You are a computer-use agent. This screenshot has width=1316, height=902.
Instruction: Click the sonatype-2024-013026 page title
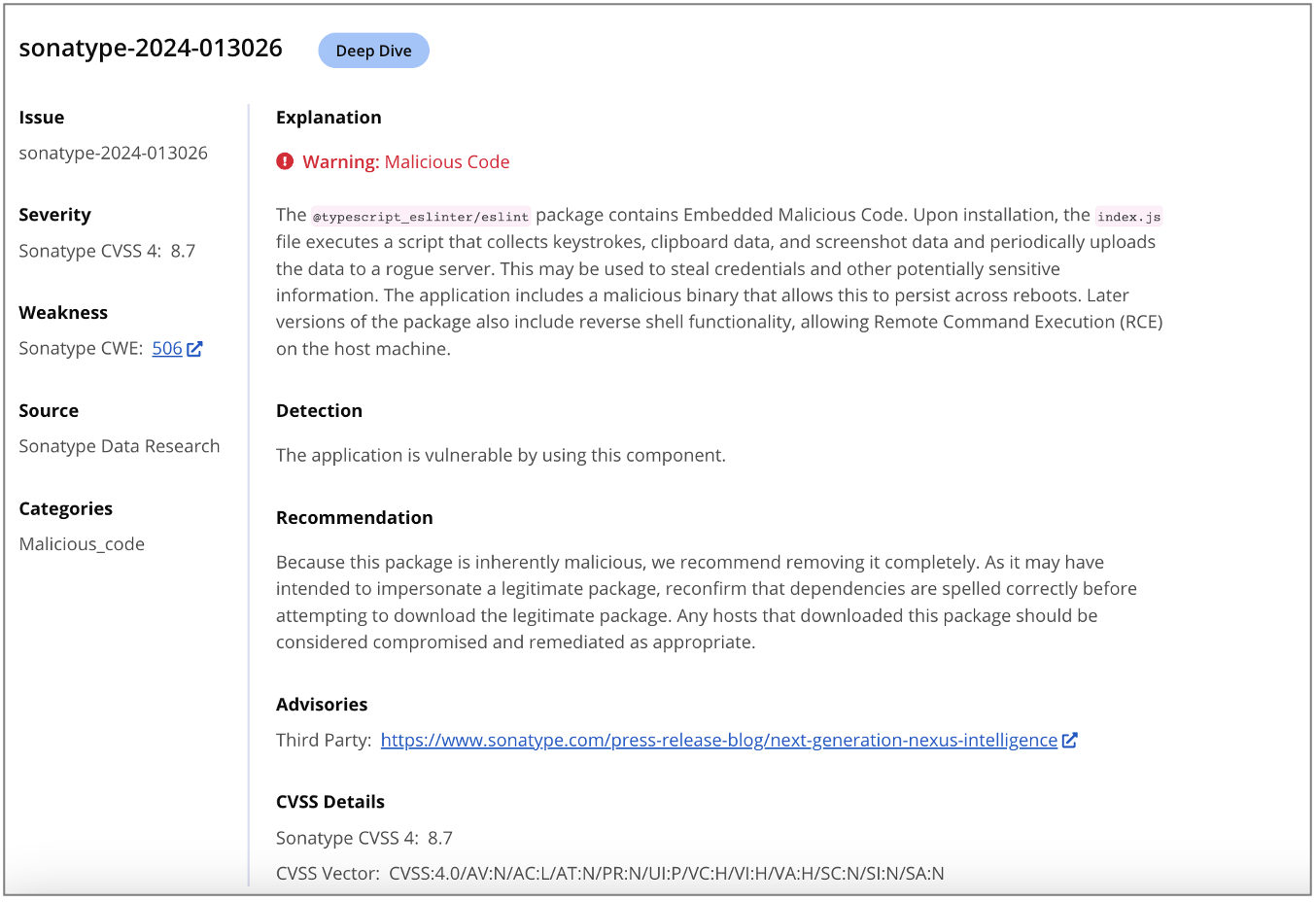coord(151,49)
